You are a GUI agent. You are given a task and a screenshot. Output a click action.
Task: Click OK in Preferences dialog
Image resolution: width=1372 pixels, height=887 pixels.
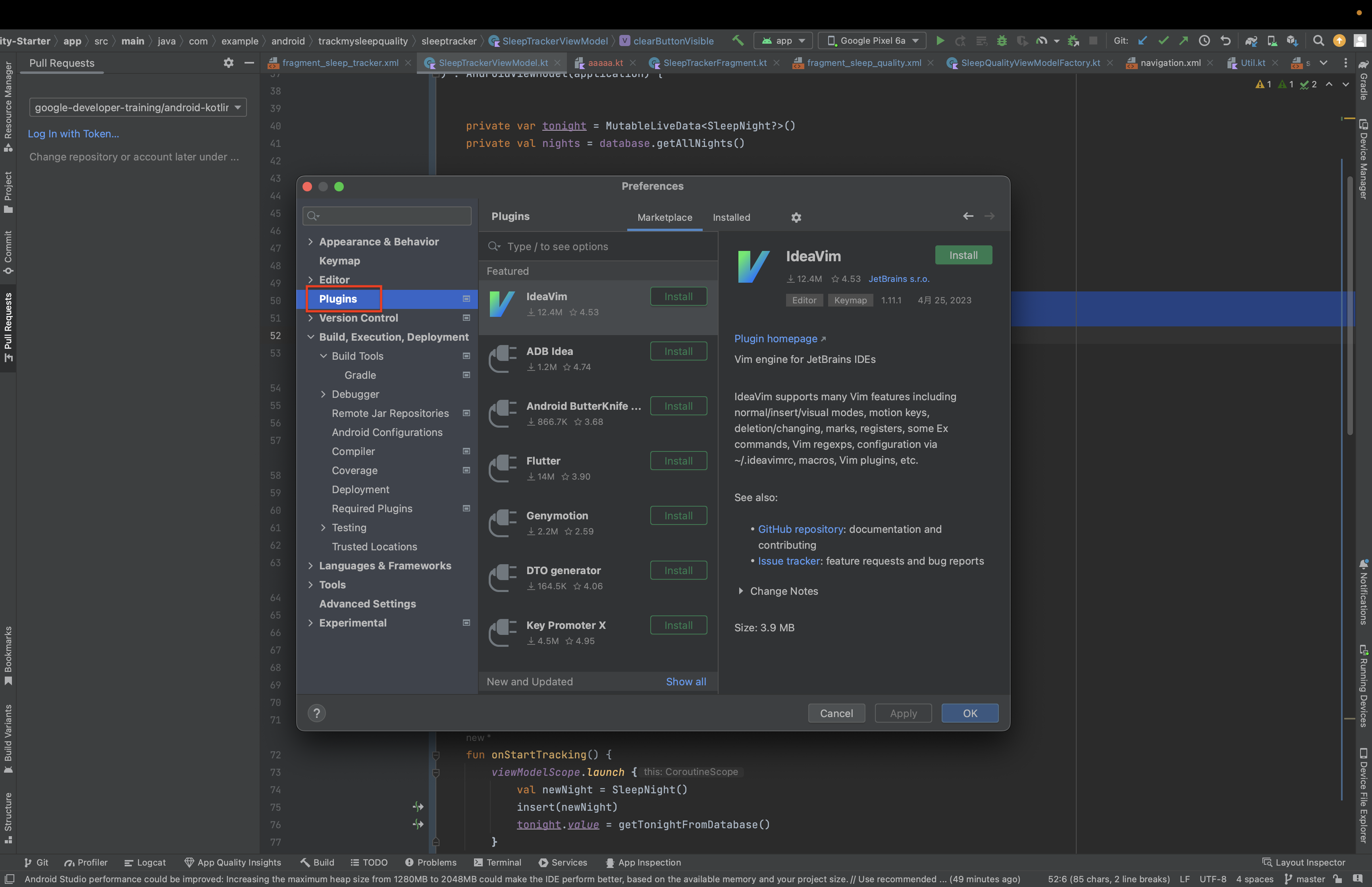point(969,713)
